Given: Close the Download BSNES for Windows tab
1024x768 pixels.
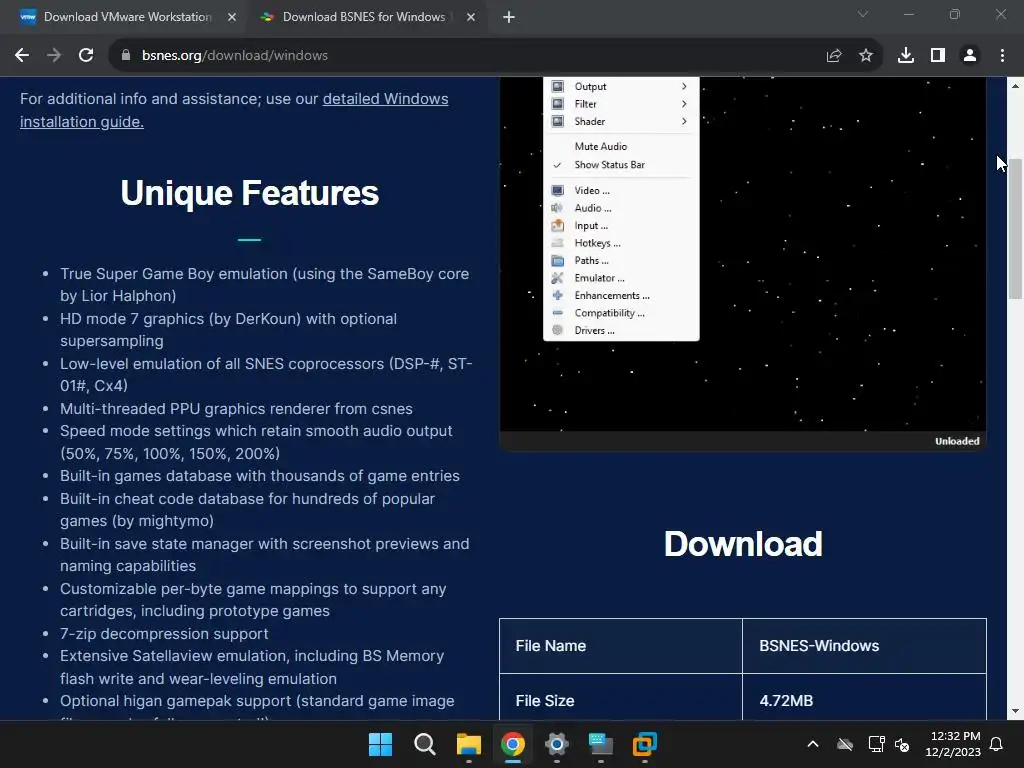Looking at the screenshot, I should point(471,17).
